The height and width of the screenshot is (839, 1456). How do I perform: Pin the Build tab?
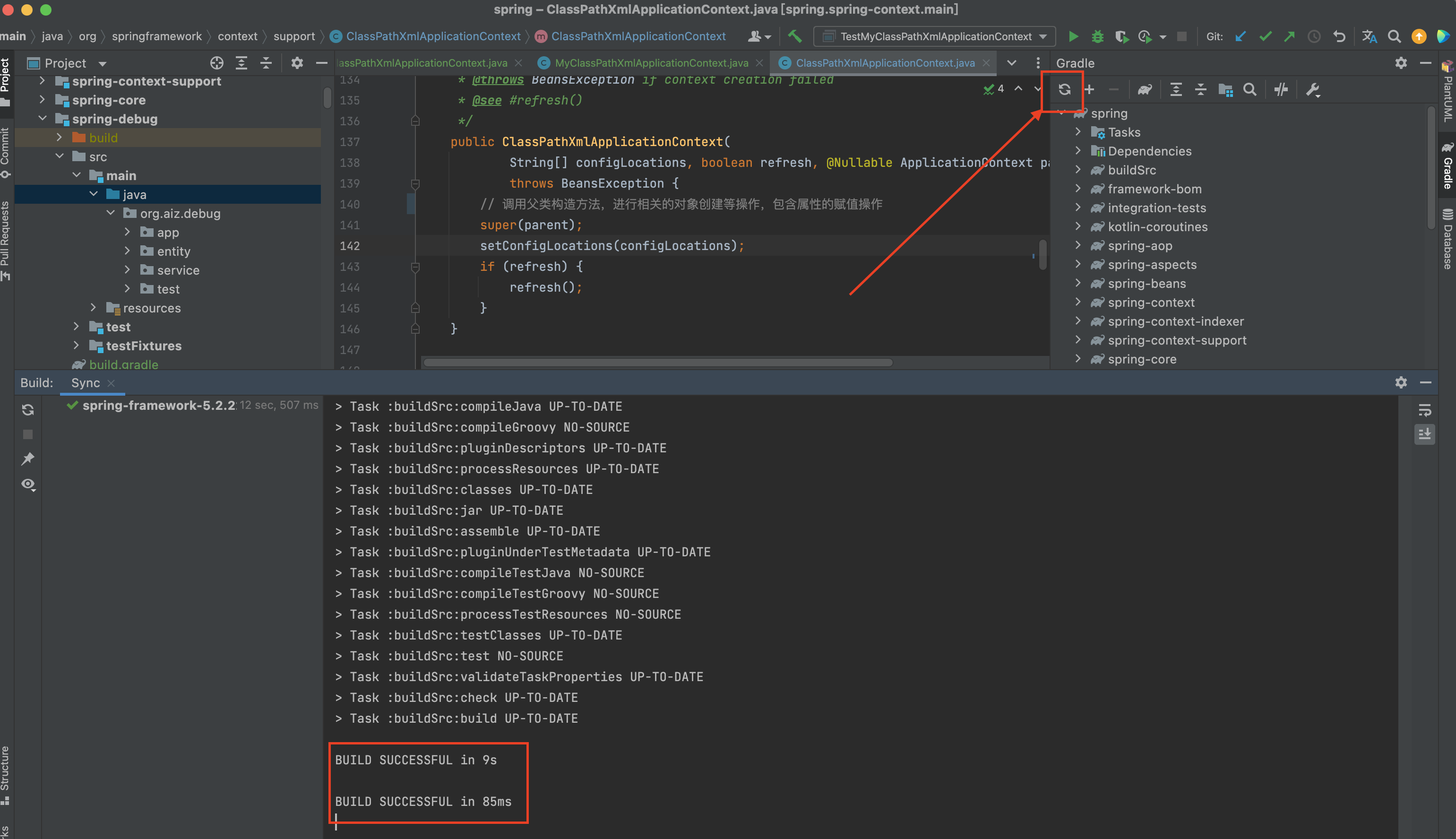click(27, 458)
